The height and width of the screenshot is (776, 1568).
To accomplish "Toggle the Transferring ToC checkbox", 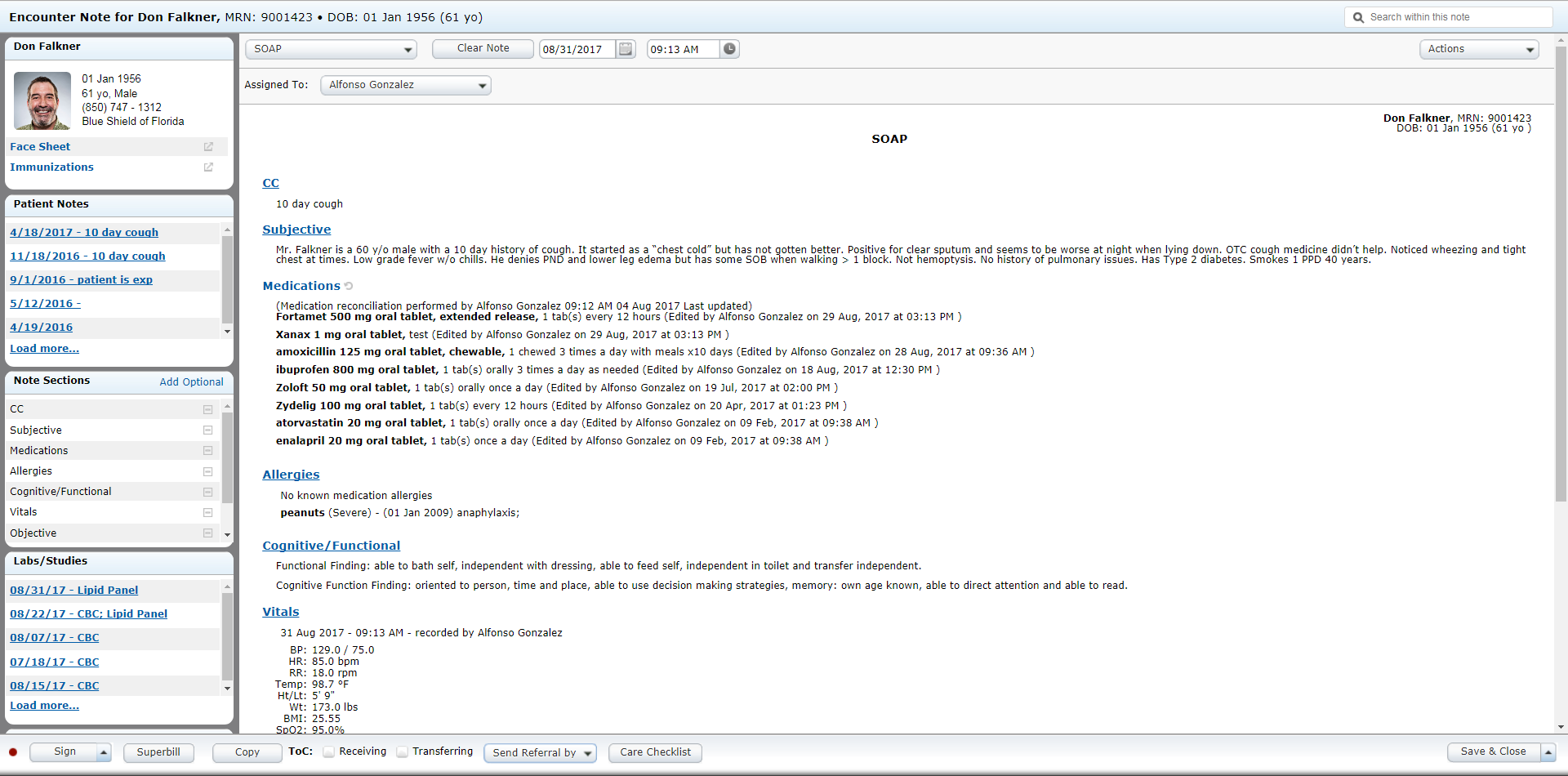I will coord(403,752).
